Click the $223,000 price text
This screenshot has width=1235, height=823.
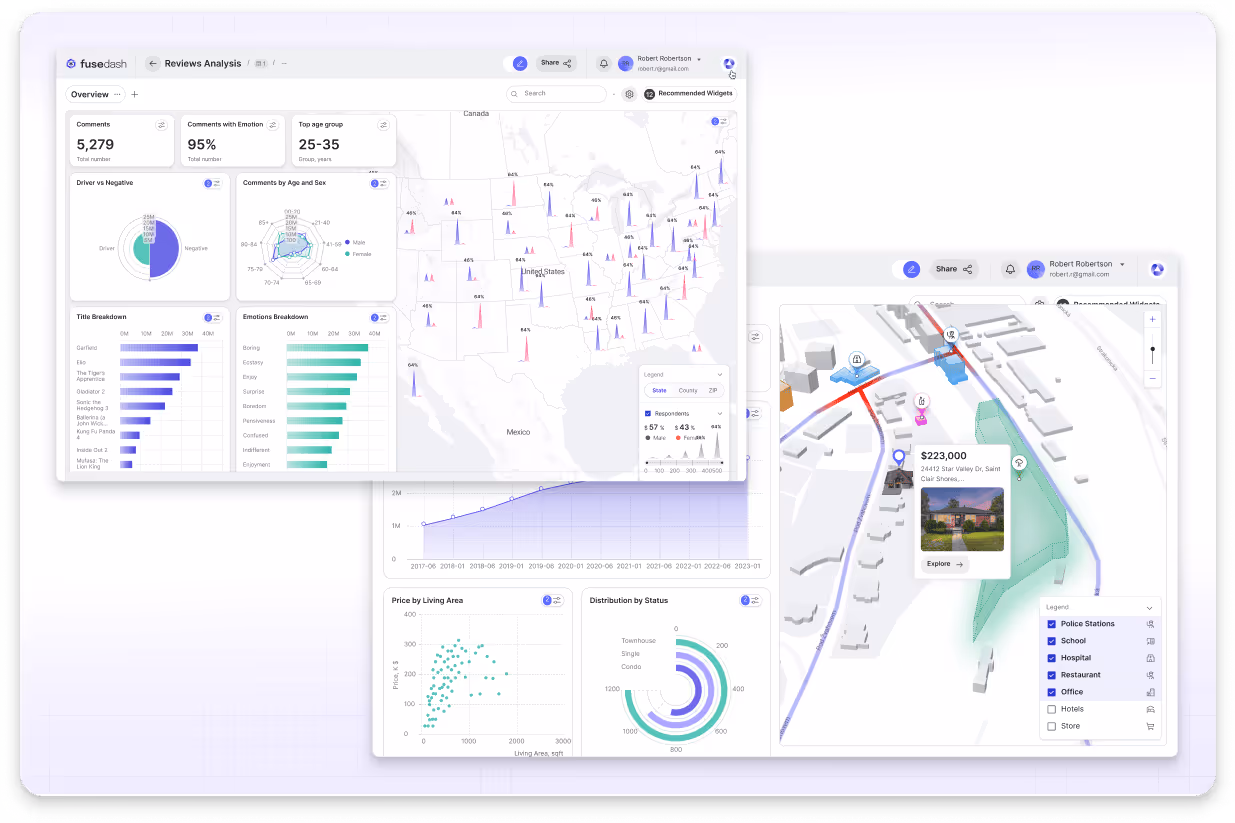pos(944,456)
